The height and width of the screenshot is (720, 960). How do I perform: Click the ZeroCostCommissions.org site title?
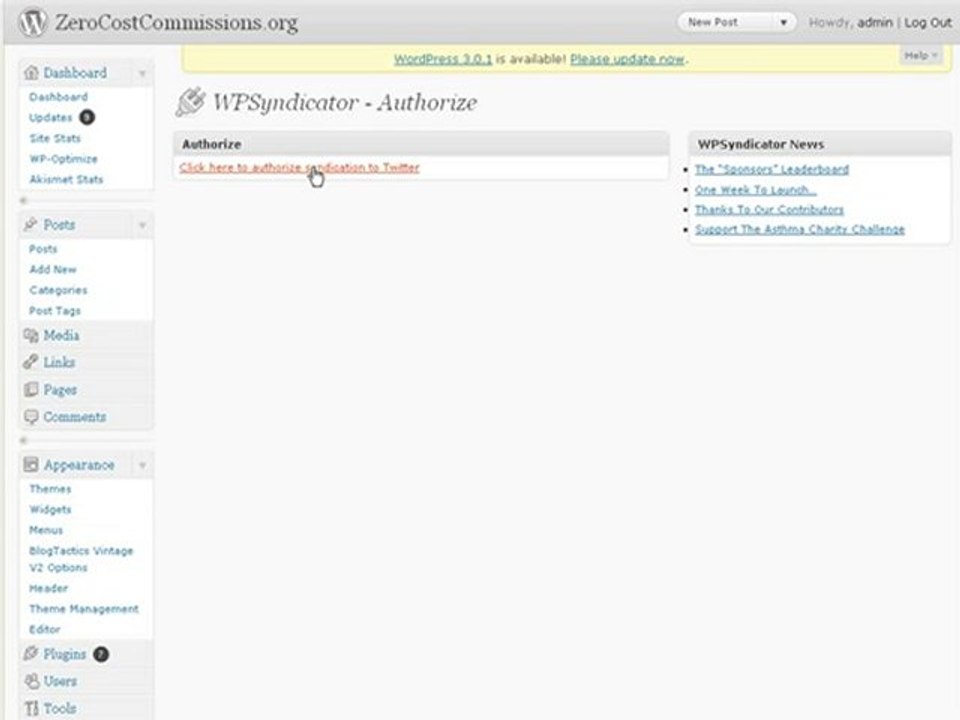pos(176,23)
